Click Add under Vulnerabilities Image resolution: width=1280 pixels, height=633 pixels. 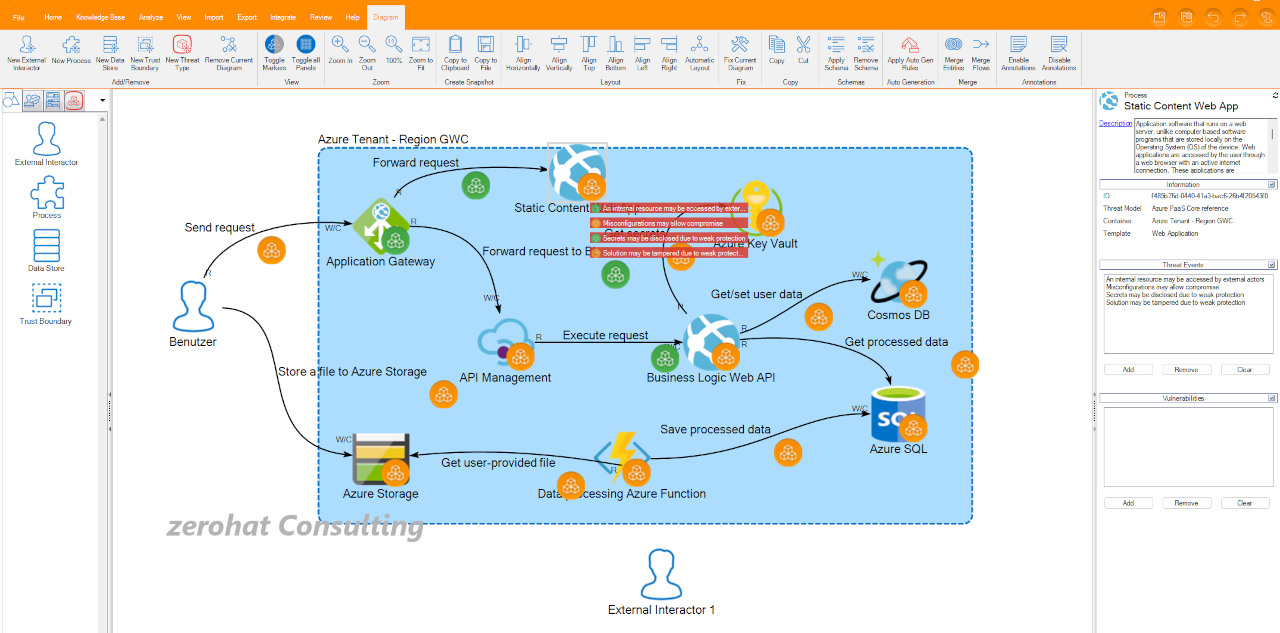click(x=1128, y=503)
